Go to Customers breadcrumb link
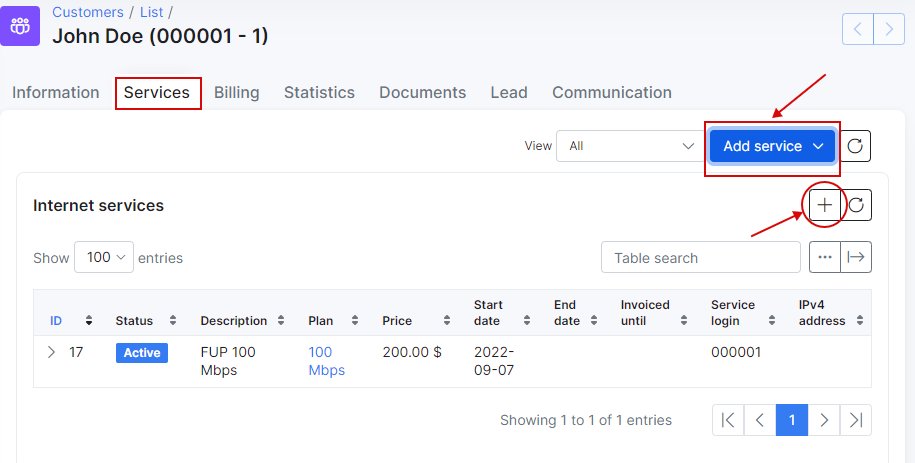 tap(88, 12)
